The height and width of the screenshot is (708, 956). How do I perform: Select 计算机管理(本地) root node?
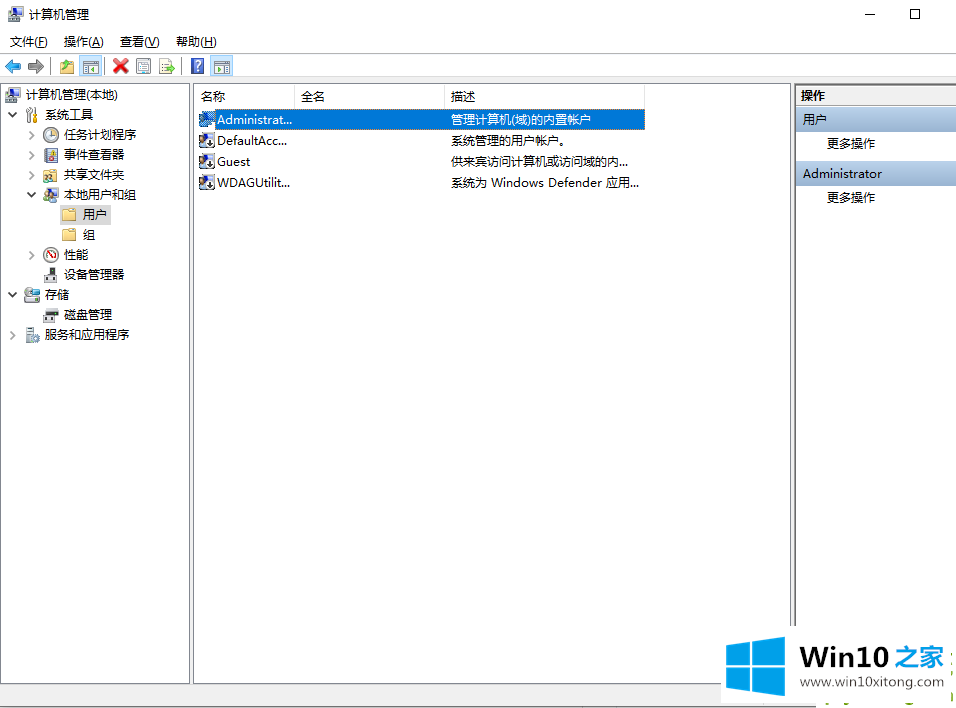[71, 95]
